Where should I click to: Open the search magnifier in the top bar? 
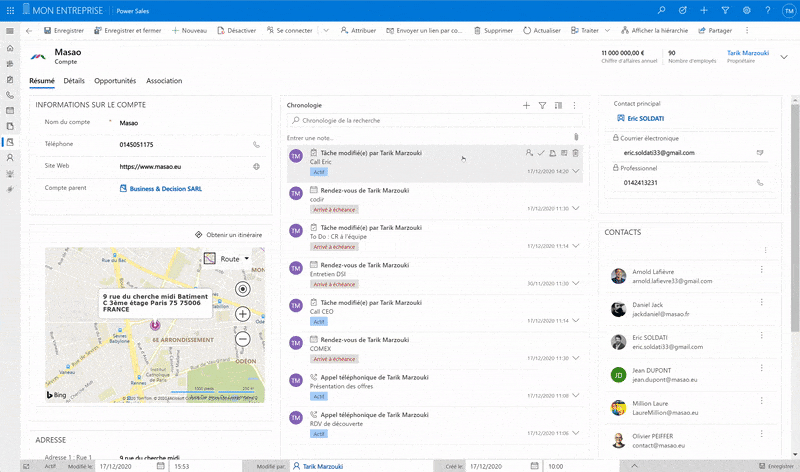coord(661,10)
